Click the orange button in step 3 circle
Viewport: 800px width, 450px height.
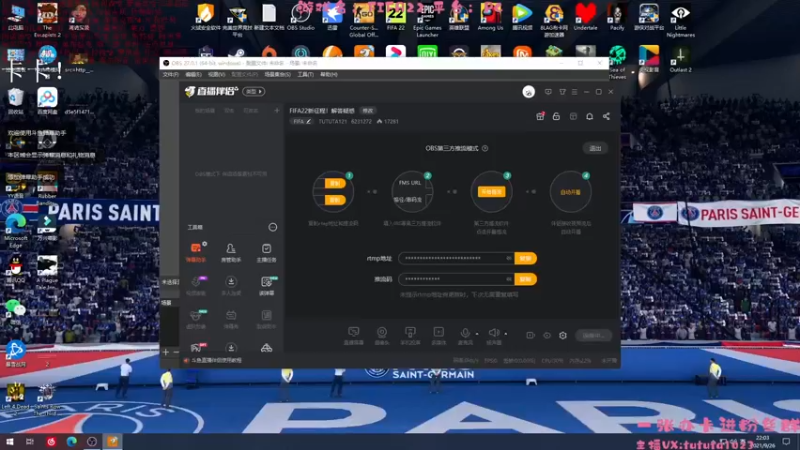pos(491,192)
